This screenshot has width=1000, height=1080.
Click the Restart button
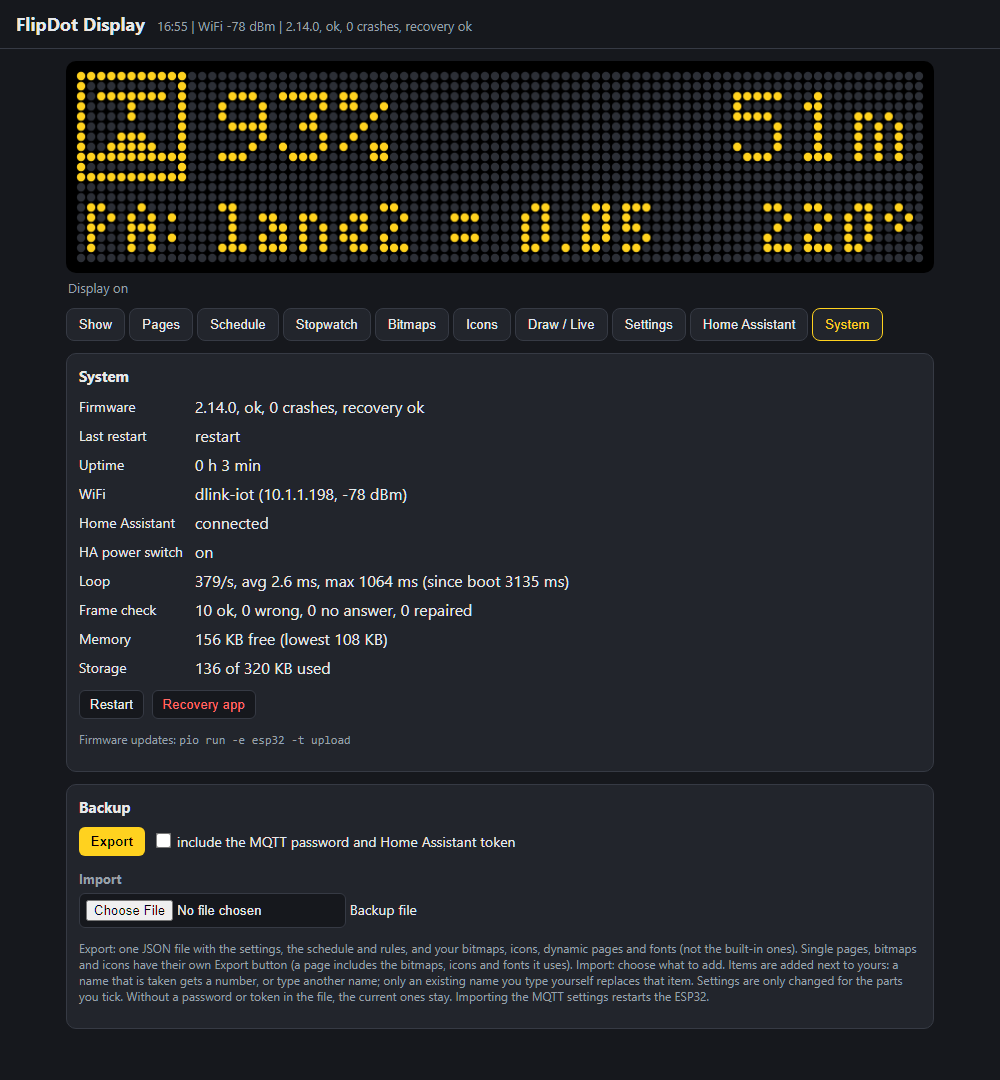112,705
